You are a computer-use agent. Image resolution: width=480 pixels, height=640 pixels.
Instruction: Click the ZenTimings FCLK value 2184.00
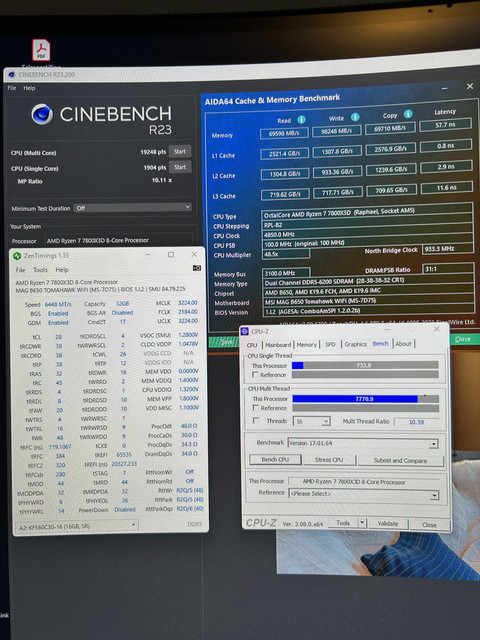[x=188, y=311]
